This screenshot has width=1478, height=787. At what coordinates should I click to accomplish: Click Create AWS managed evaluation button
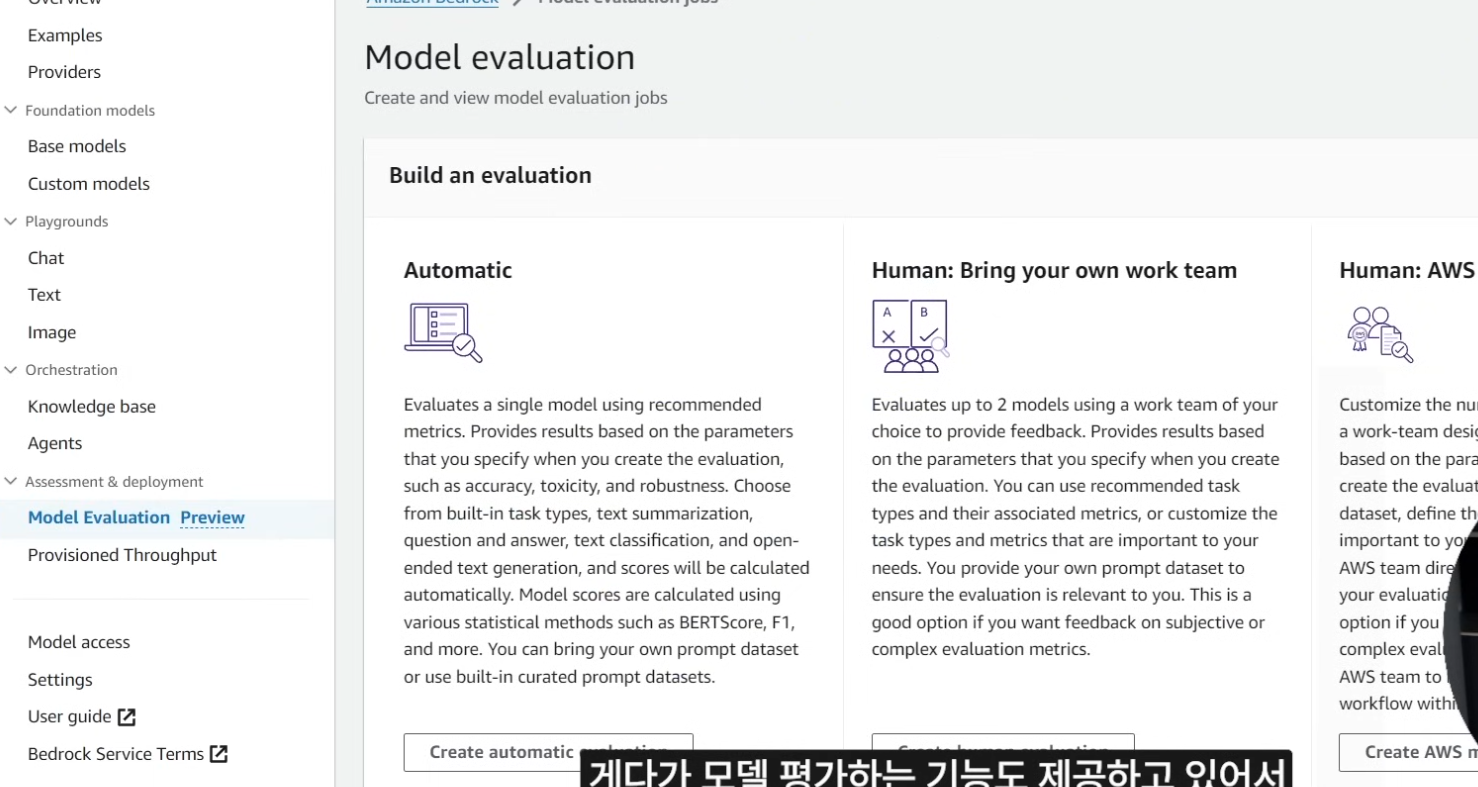coord(1408,752)
